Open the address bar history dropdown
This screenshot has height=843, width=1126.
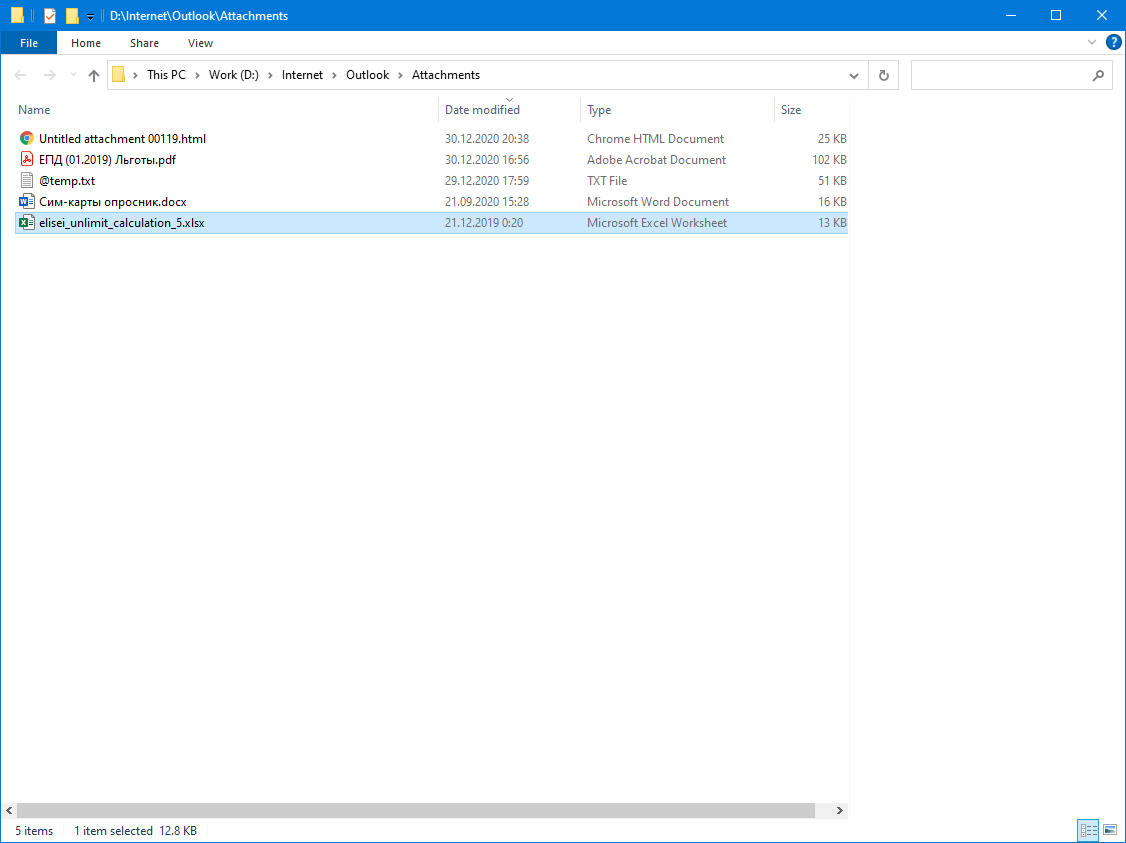coord(854,75)
